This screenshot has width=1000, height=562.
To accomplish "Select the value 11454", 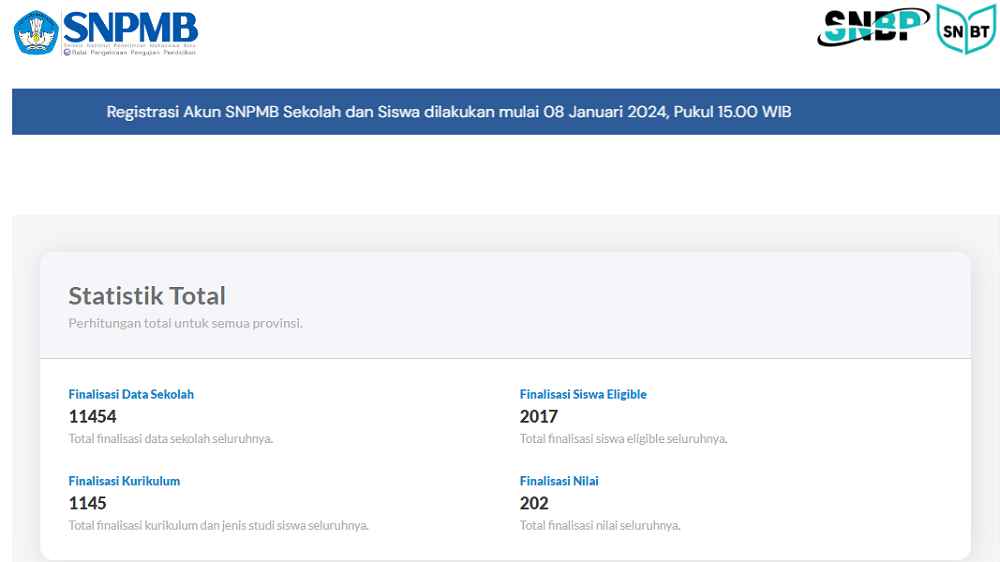I will click(x=92, y=417).
